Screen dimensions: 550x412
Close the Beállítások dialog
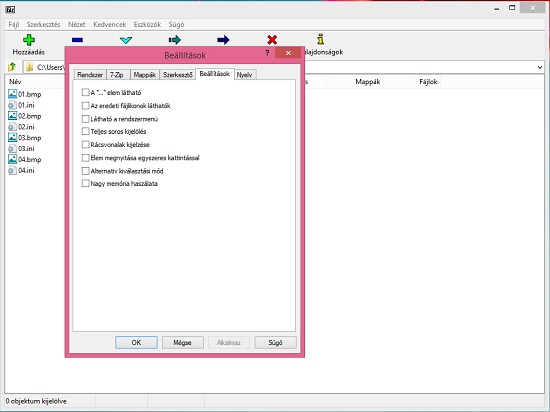(x=288, y=53)
